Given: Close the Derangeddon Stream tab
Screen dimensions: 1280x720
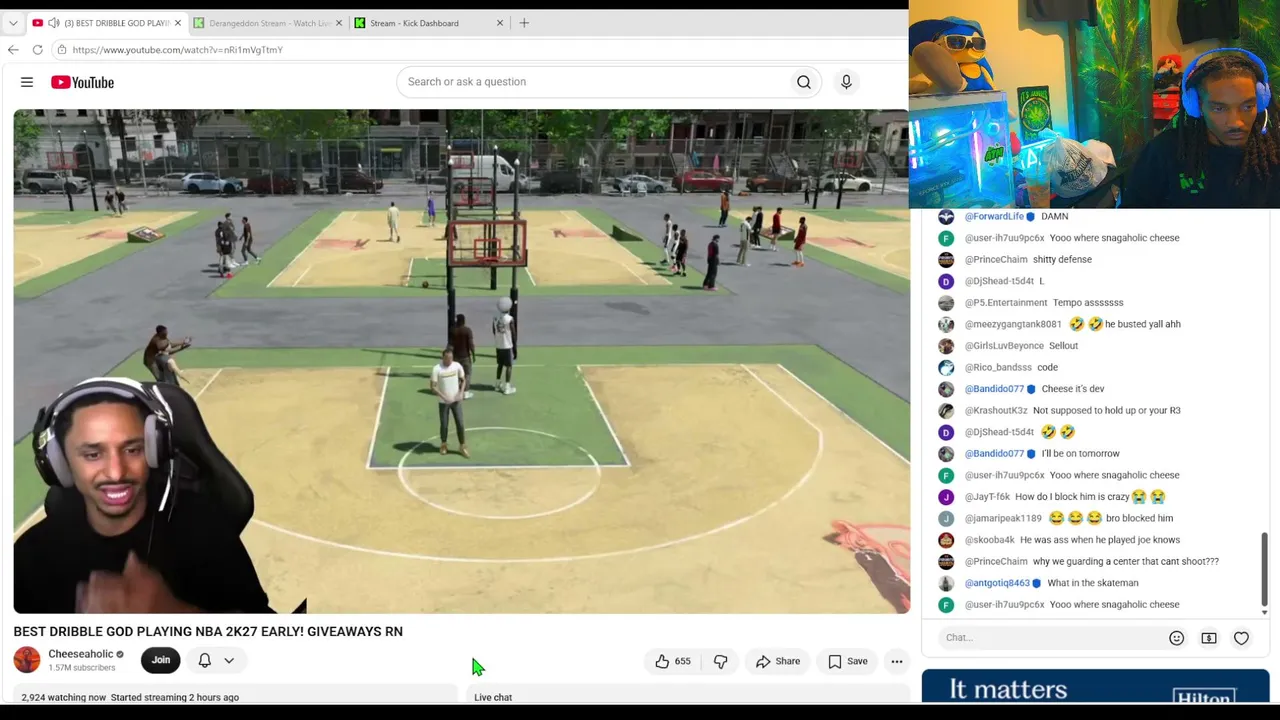Looking at the screenshot, I should tap(339, 23).
